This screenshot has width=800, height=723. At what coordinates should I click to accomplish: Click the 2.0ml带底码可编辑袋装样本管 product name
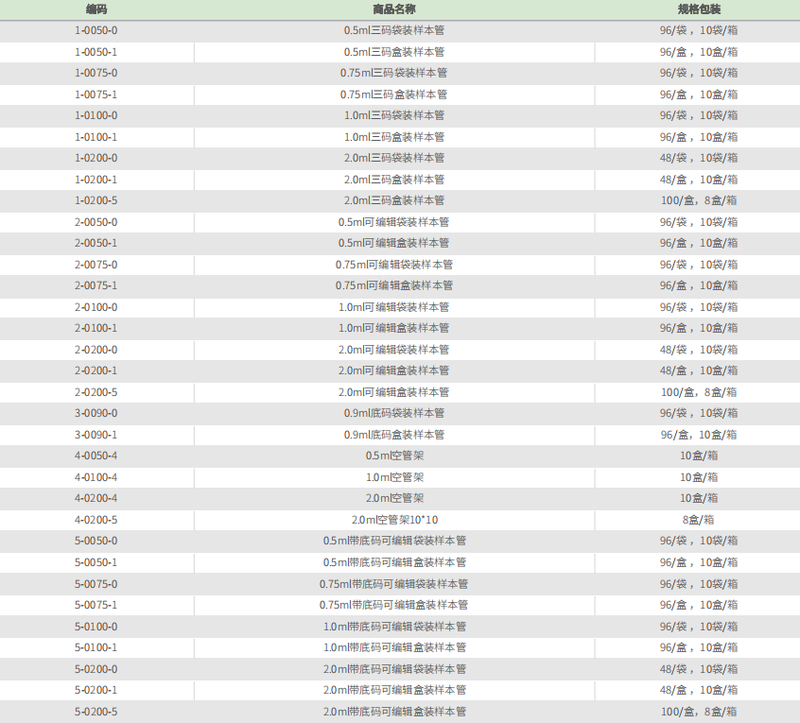pyautogui.click(x=394, y=669)
